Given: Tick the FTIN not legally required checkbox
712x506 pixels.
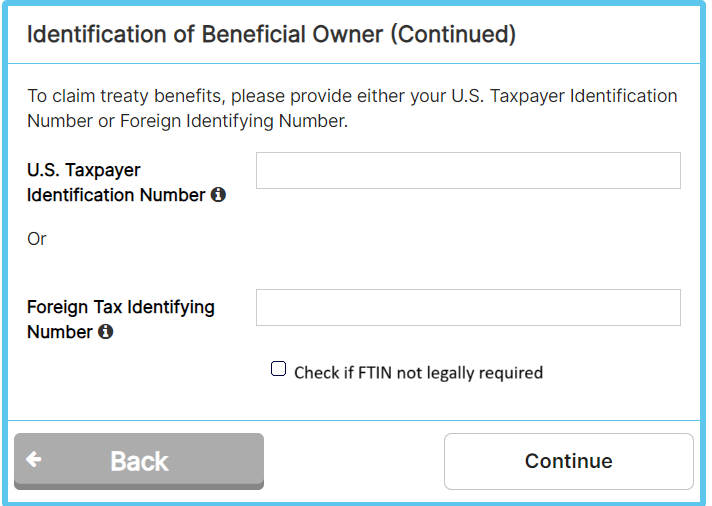Looking at the screenshot, I should [279, 369].
